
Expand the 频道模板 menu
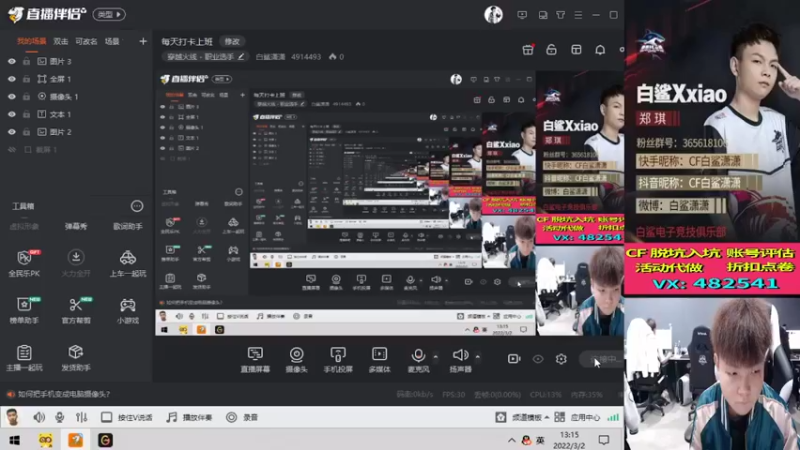pos(530,417)
